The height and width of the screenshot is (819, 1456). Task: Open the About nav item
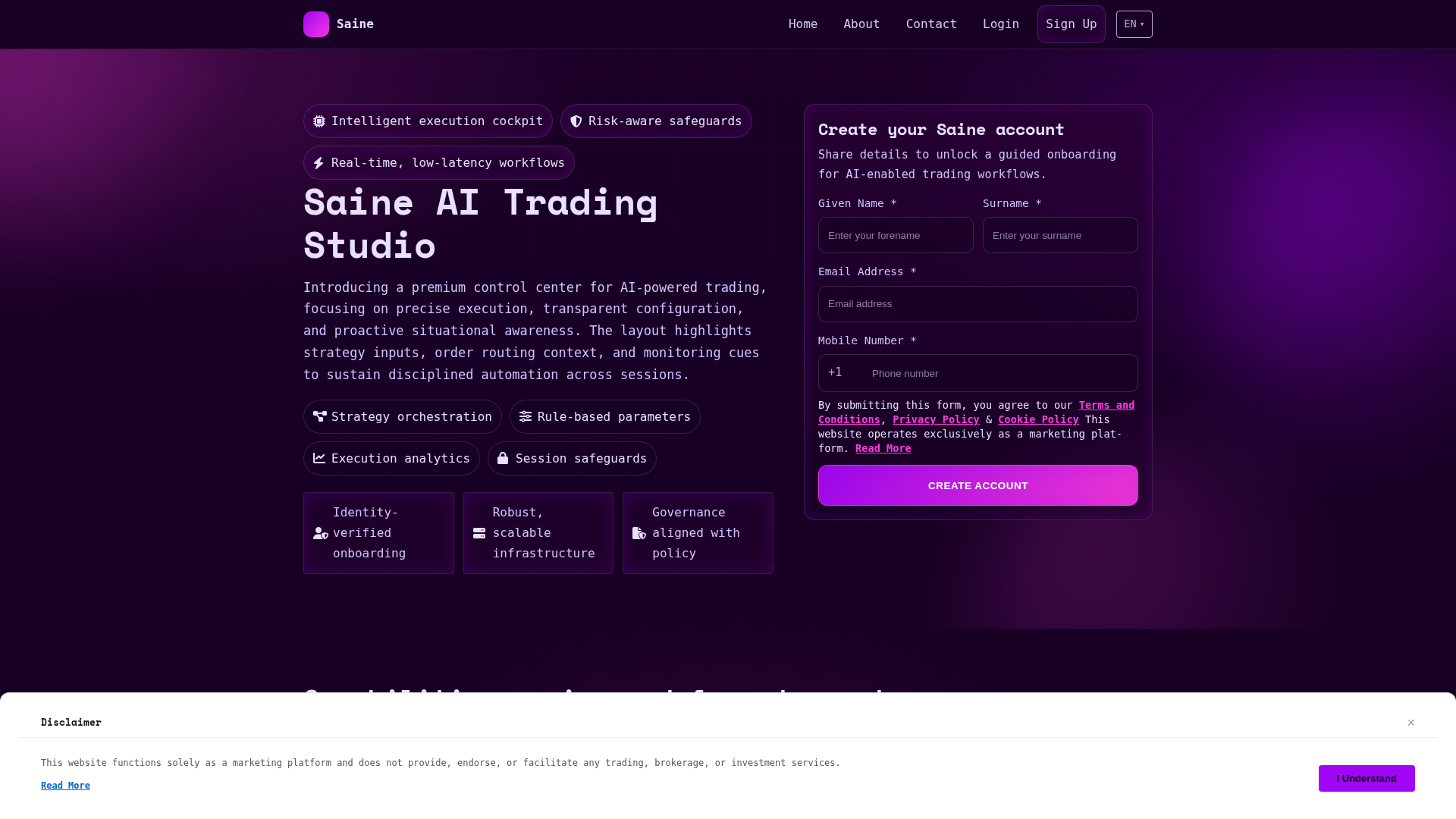click(x=861, y=24)
